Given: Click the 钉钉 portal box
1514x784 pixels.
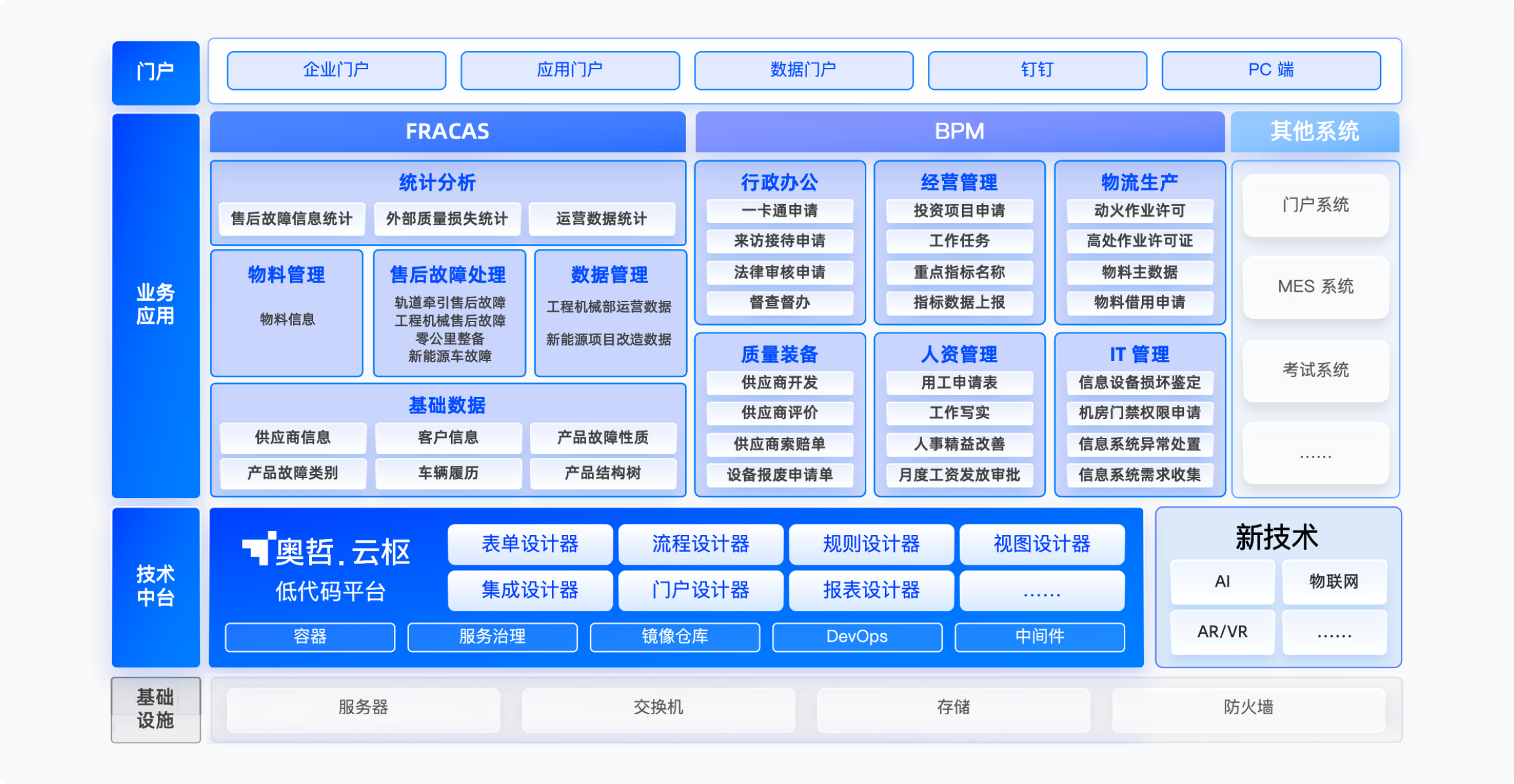Looking at the screenshot, I should pos(1037,70).
